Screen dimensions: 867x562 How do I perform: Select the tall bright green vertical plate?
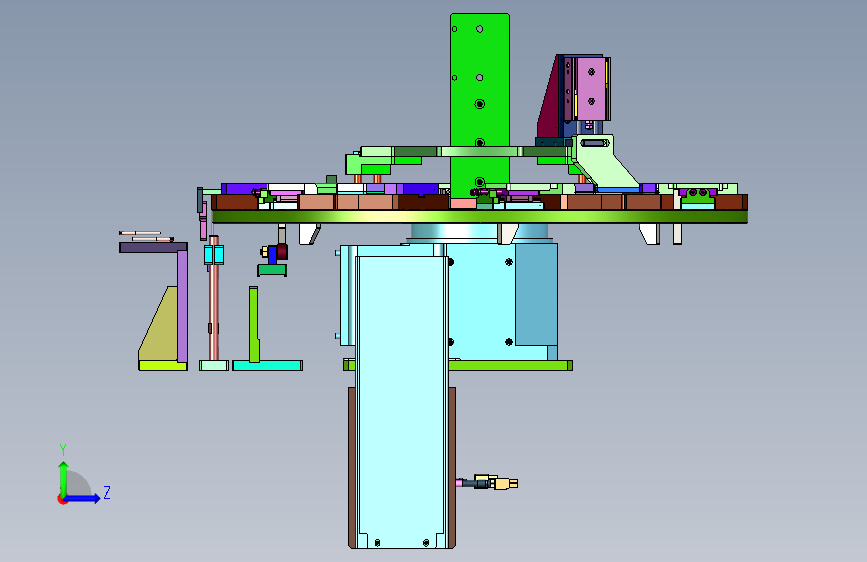pyautogui.click(x=479, y=108)
